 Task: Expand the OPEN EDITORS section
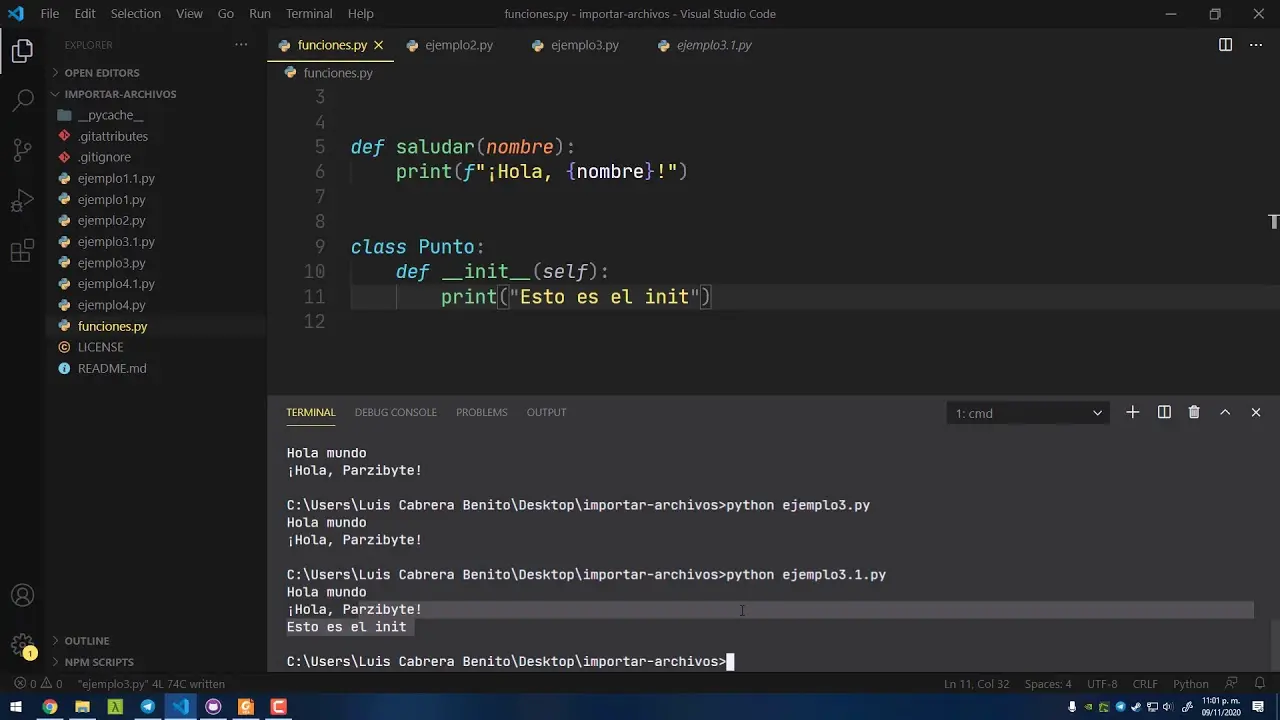point(101,73)
